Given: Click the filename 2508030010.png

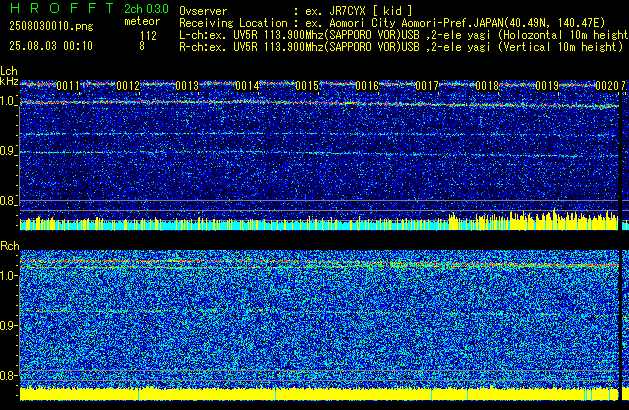Looking at the screenshot, I should (51, 26).
